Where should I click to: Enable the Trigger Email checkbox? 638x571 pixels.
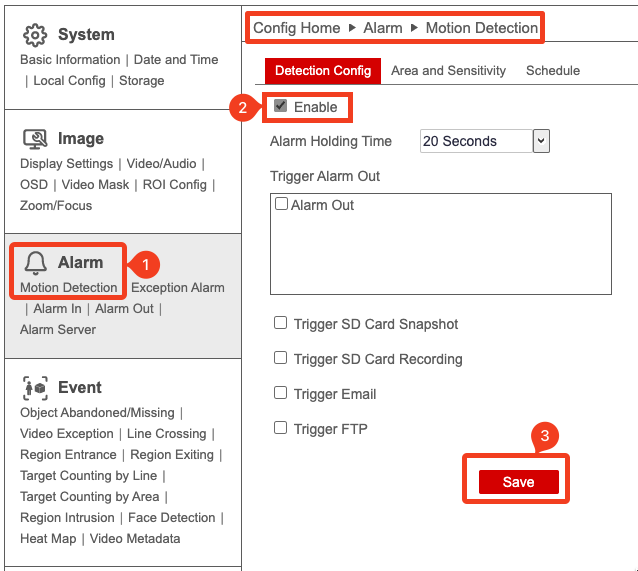281,394
